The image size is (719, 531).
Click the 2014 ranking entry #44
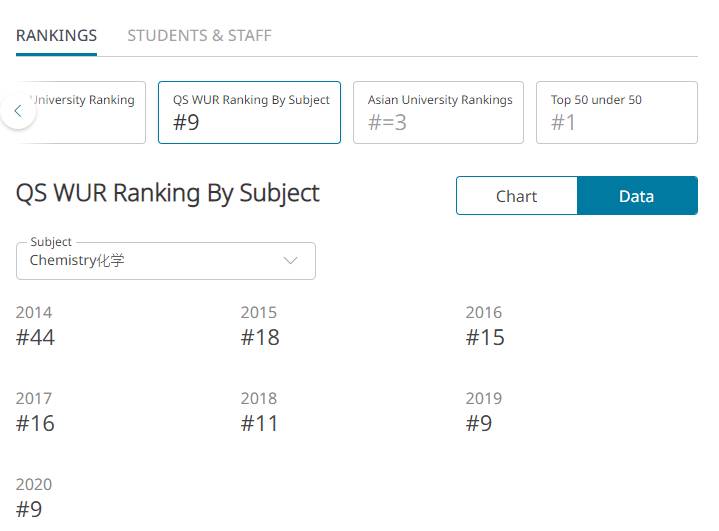point(36,338)
